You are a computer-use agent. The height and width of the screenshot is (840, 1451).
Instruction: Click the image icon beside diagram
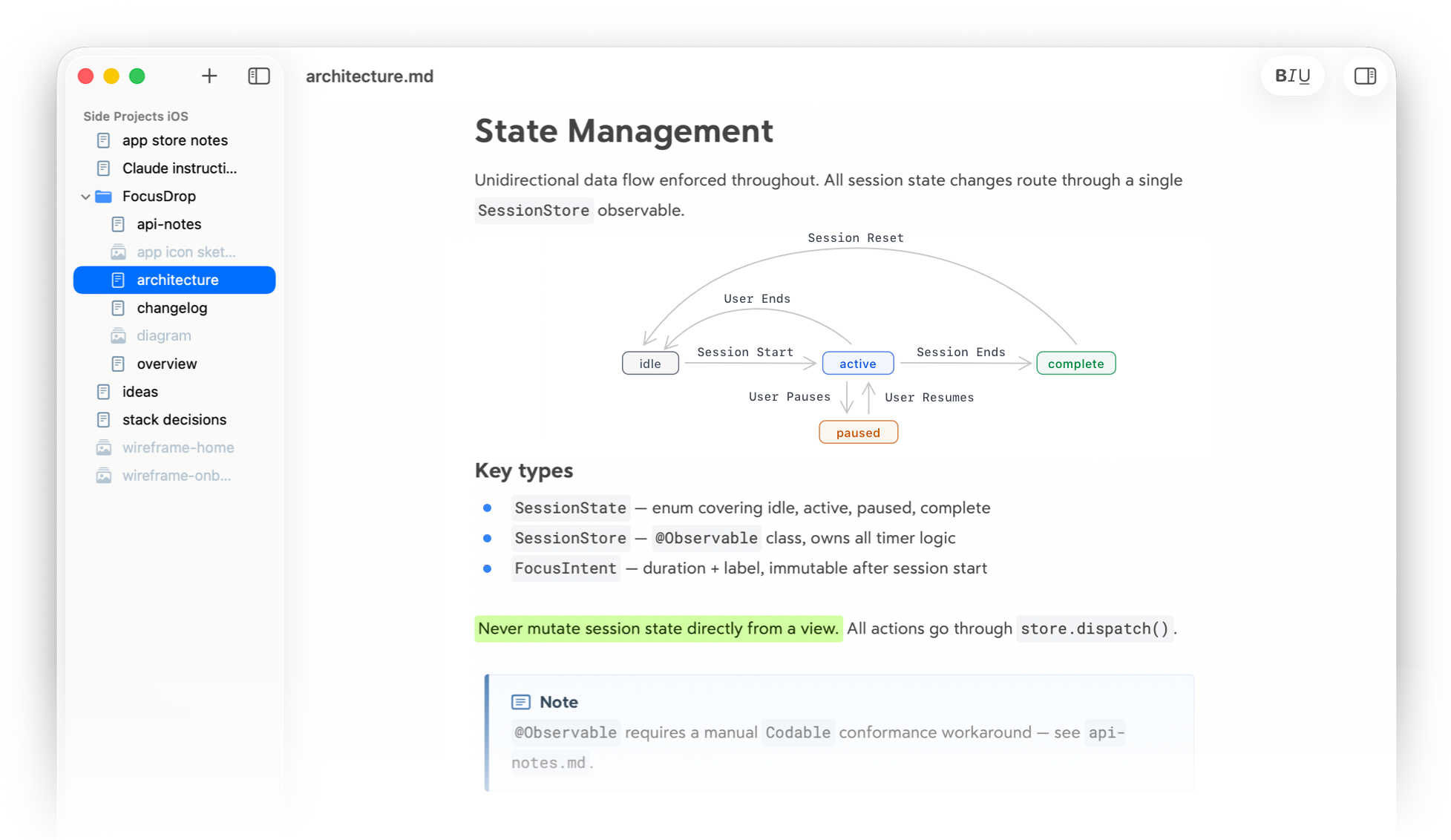[118, 335]
